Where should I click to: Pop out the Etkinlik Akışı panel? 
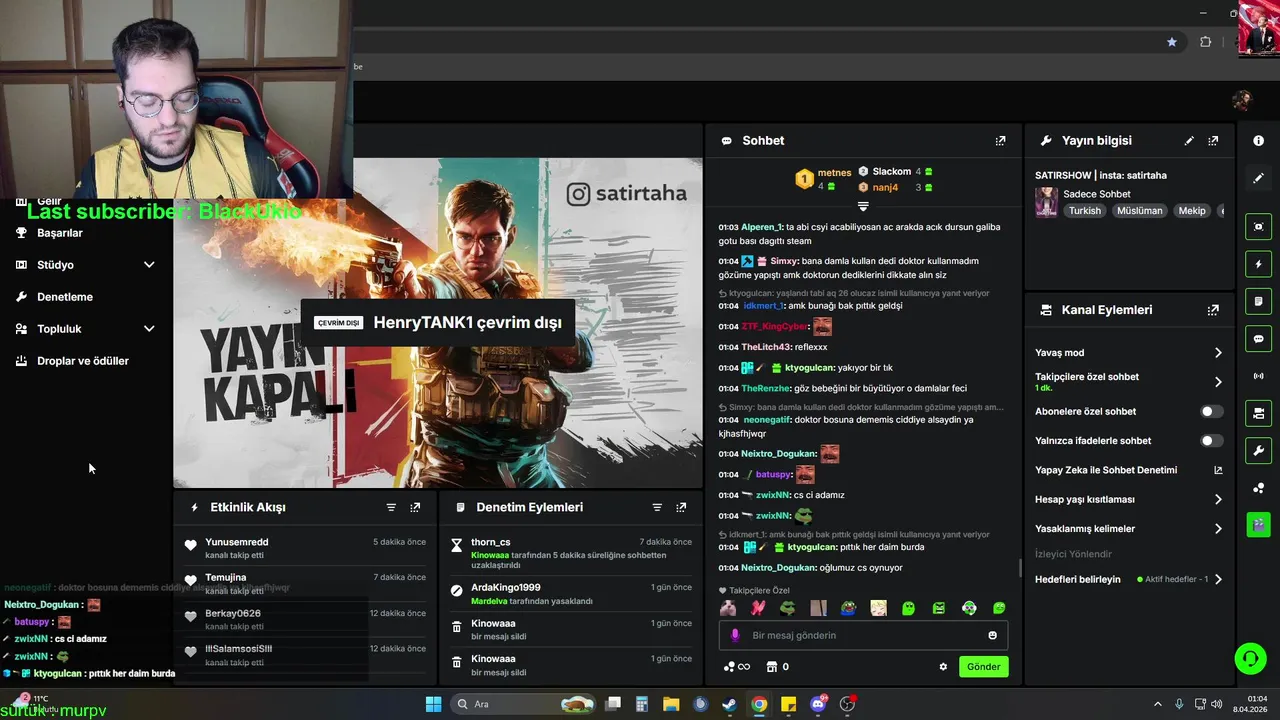415,507
